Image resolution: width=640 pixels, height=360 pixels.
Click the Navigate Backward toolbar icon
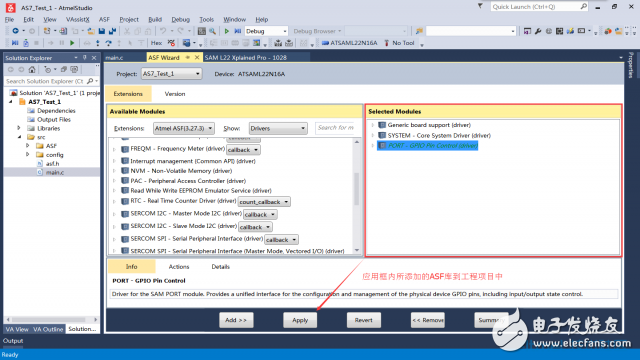click(15, 31)
